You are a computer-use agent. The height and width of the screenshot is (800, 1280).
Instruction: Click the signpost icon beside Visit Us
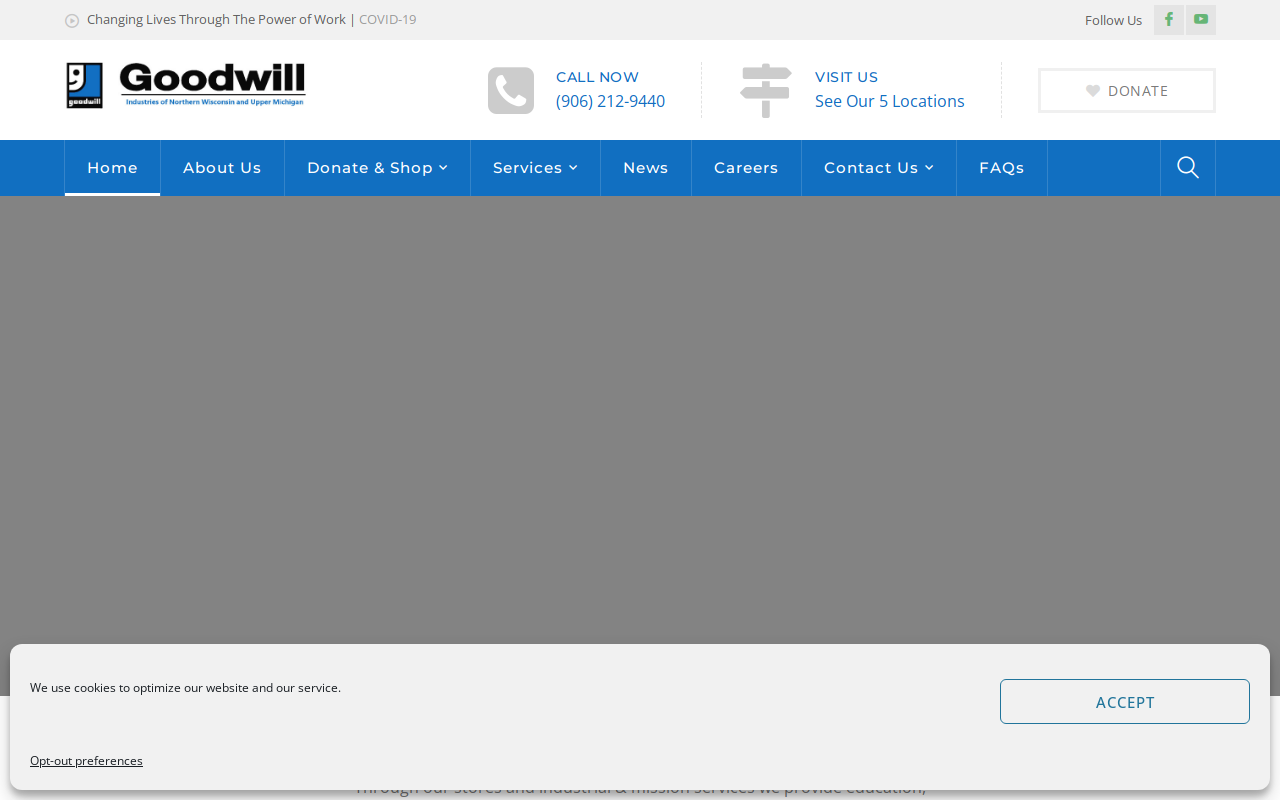766,90
